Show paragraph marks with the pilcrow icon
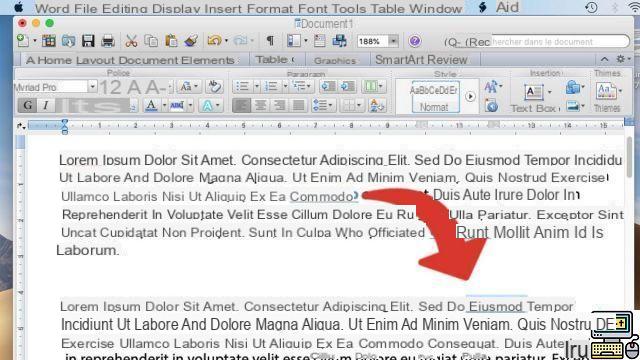 click(270, 41)
